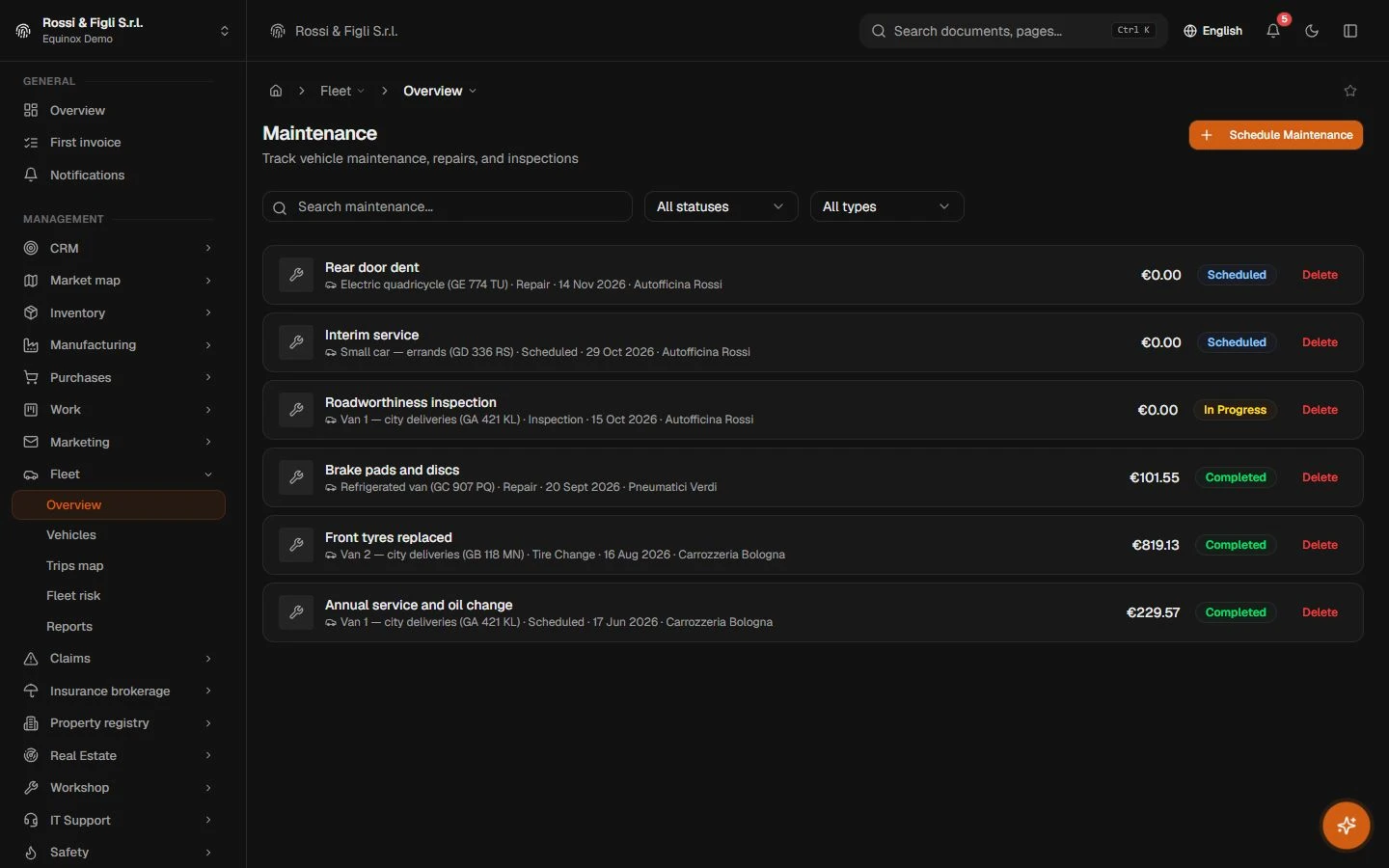1389x868 pixels.
Task: Open the All statuses dropdown
Action: (721, 206)
